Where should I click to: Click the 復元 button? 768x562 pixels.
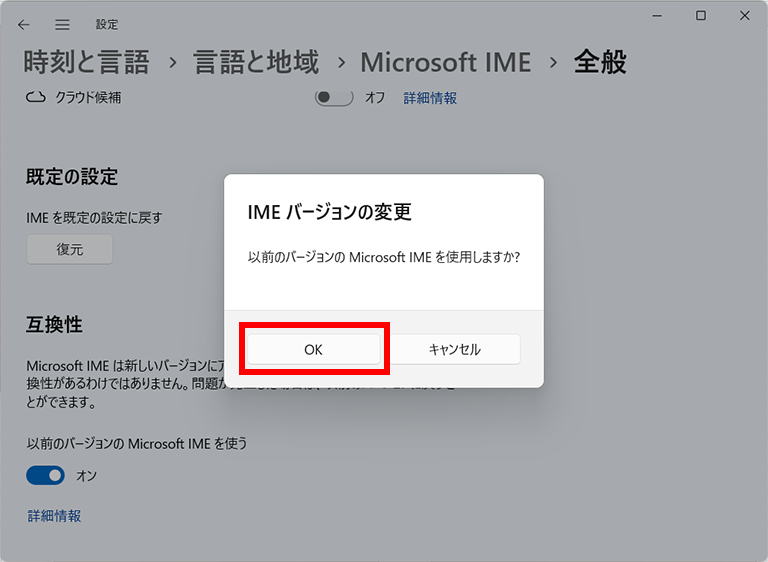pos(70,249)
